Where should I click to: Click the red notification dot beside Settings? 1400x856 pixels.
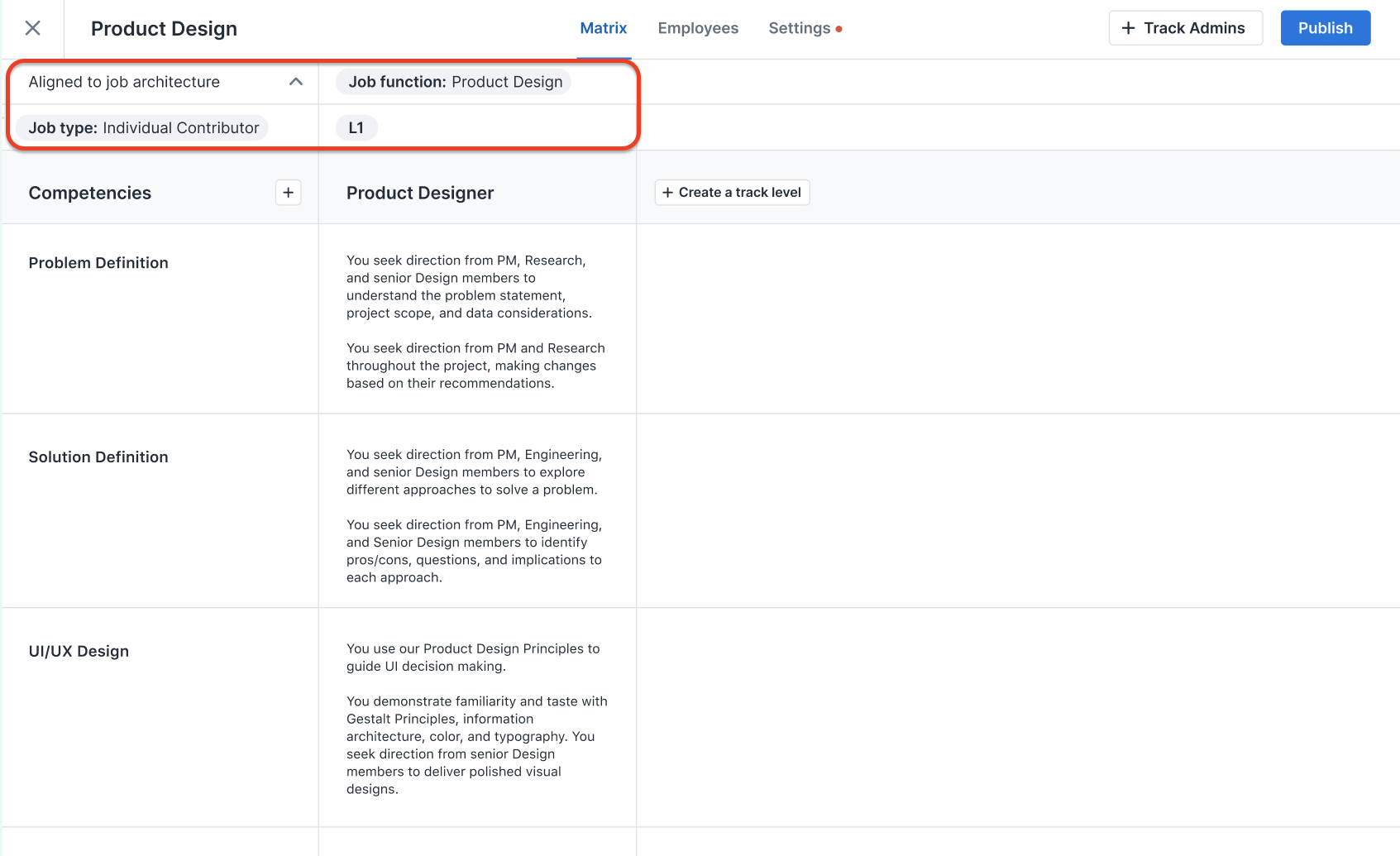tap(839, 28)
